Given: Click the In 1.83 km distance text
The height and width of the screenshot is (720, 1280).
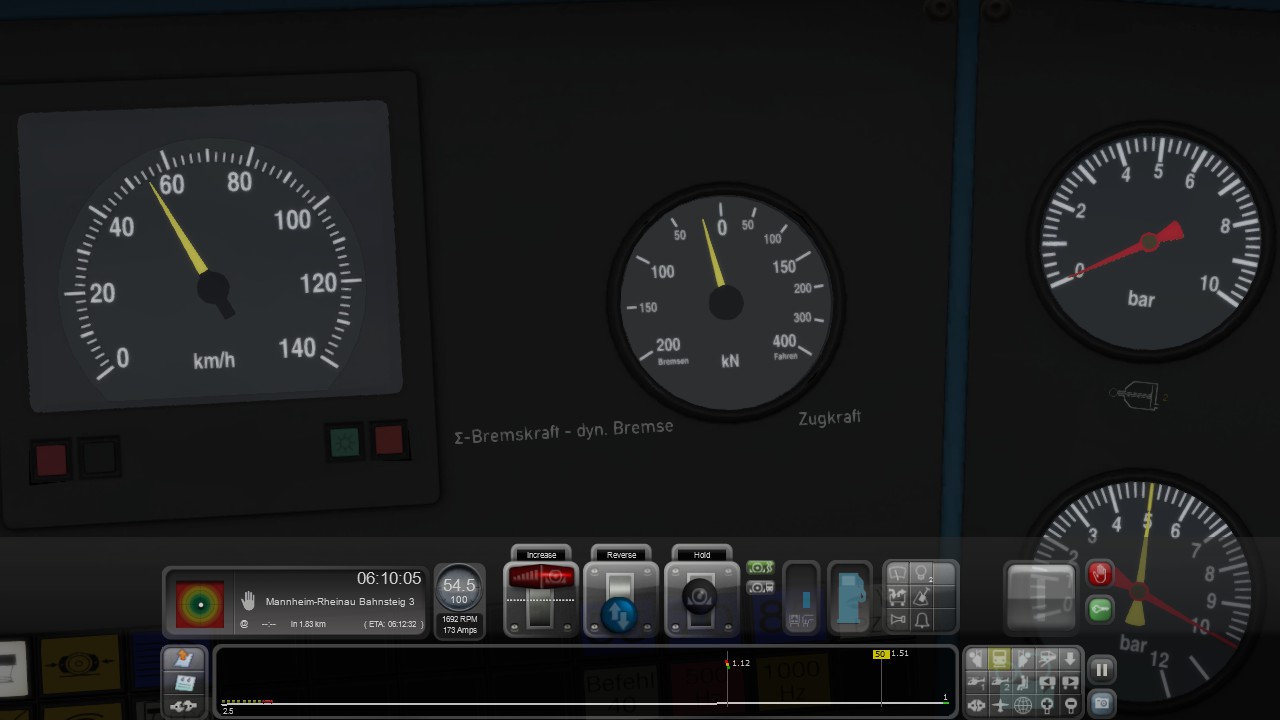Looking at the screenshot, I should tap(308, 624).
